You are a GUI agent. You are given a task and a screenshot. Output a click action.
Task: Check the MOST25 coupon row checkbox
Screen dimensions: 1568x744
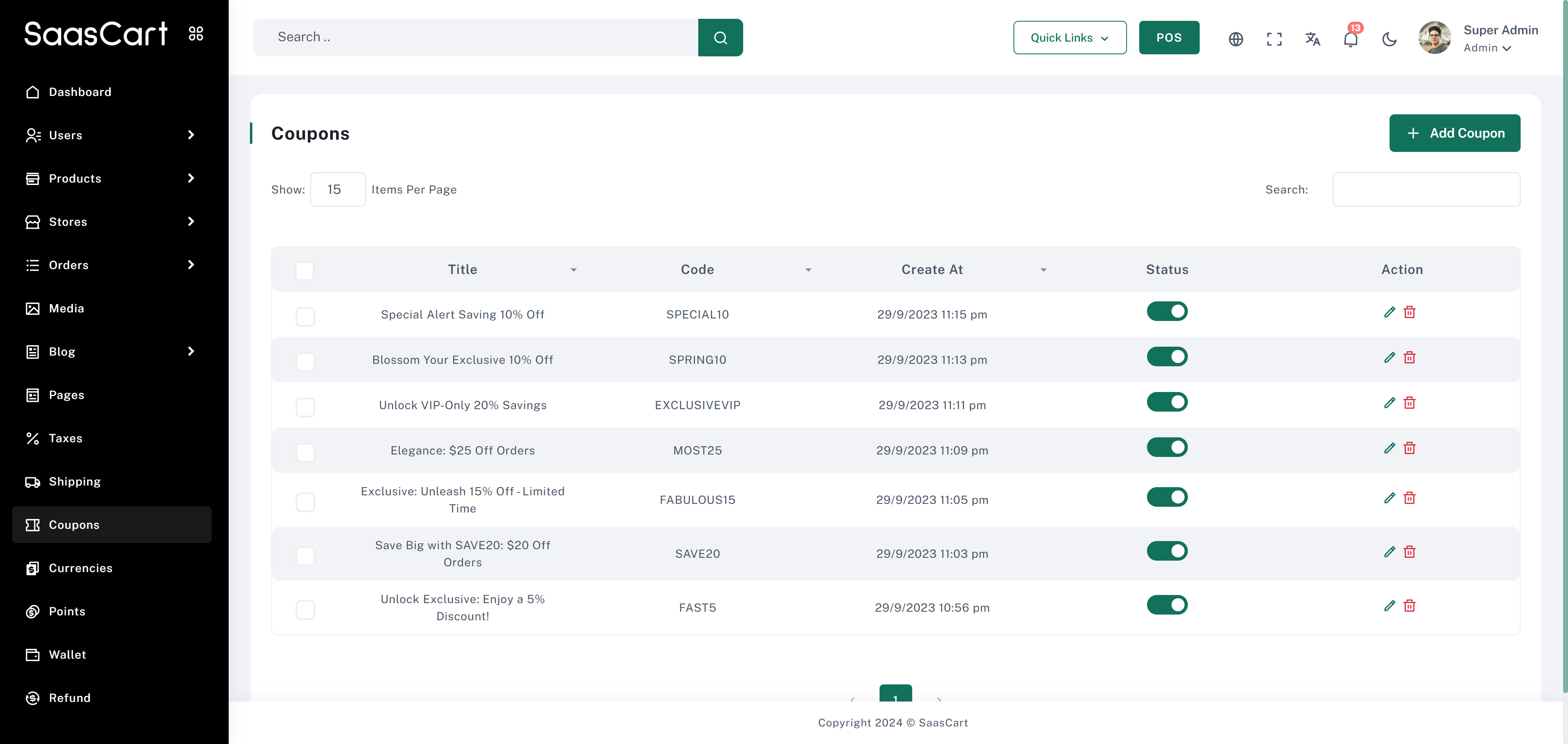[305, 452]
